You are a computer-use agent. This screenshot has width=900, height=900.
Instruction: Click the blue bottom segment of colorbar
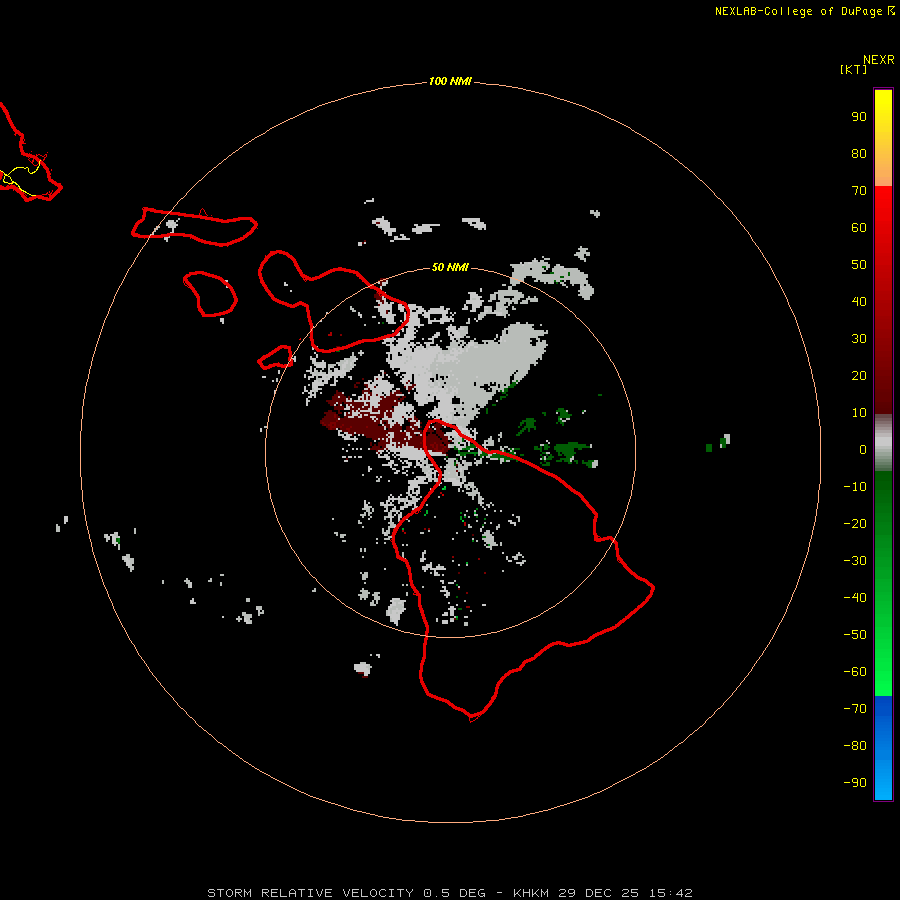[x=883, y=748]
